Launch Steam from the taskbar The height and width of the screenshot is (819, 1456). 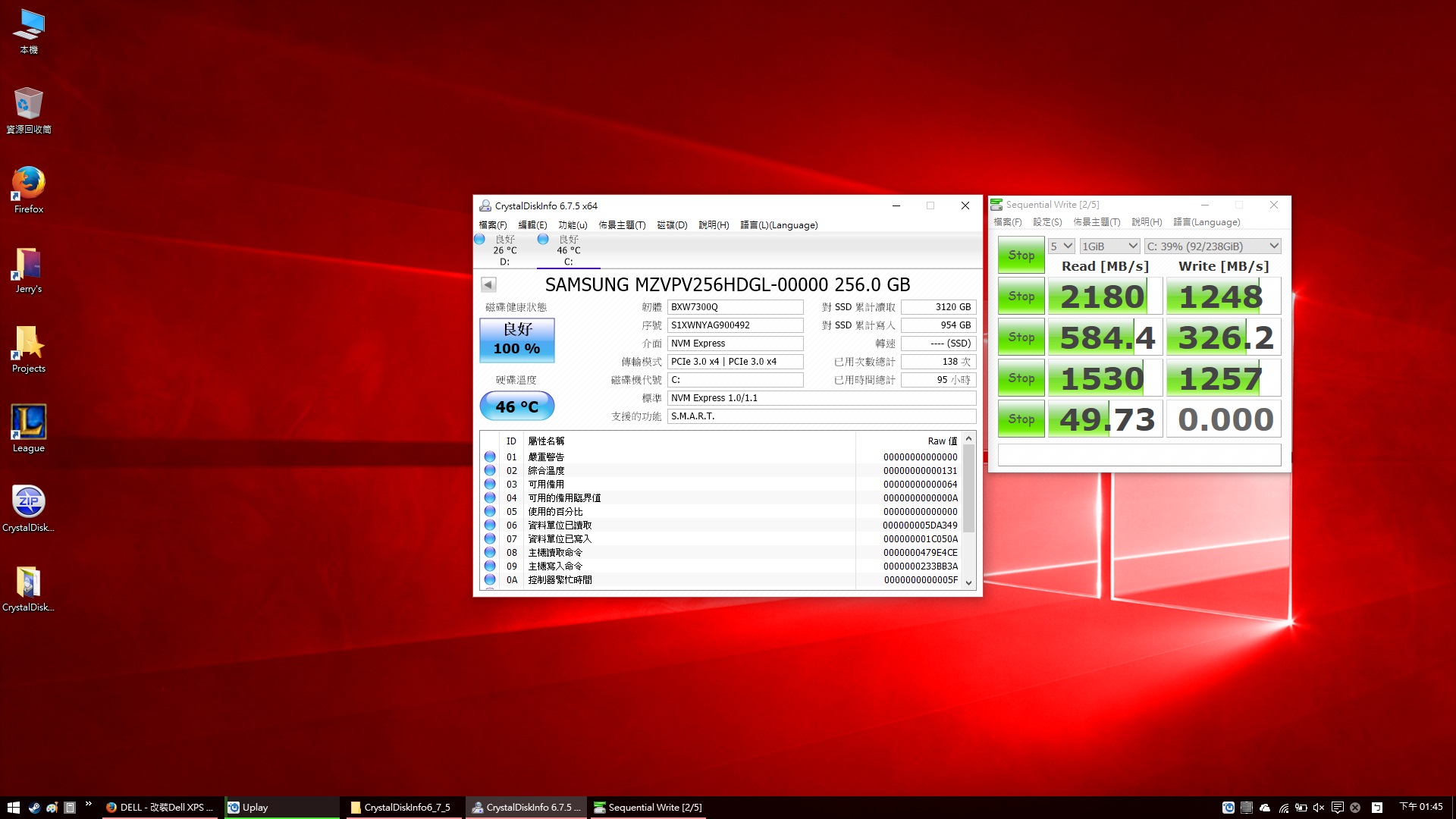click(34, 808)
